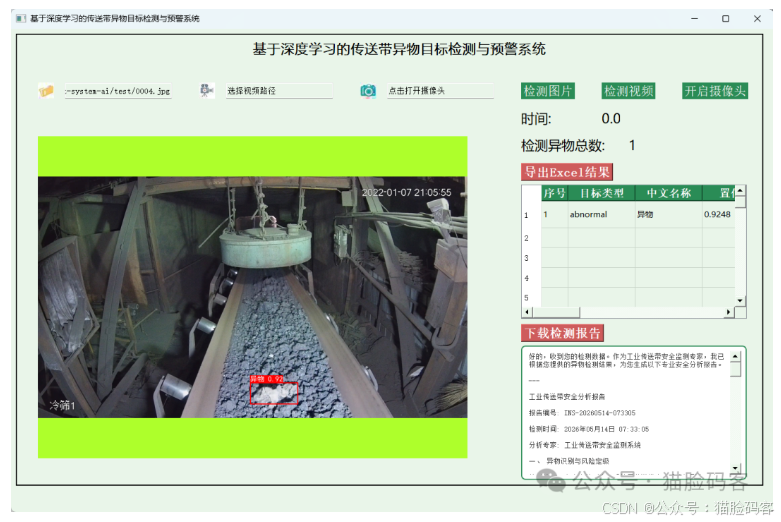Click results table scroll-right arrow
781x522 pixels.
(729, 312)
